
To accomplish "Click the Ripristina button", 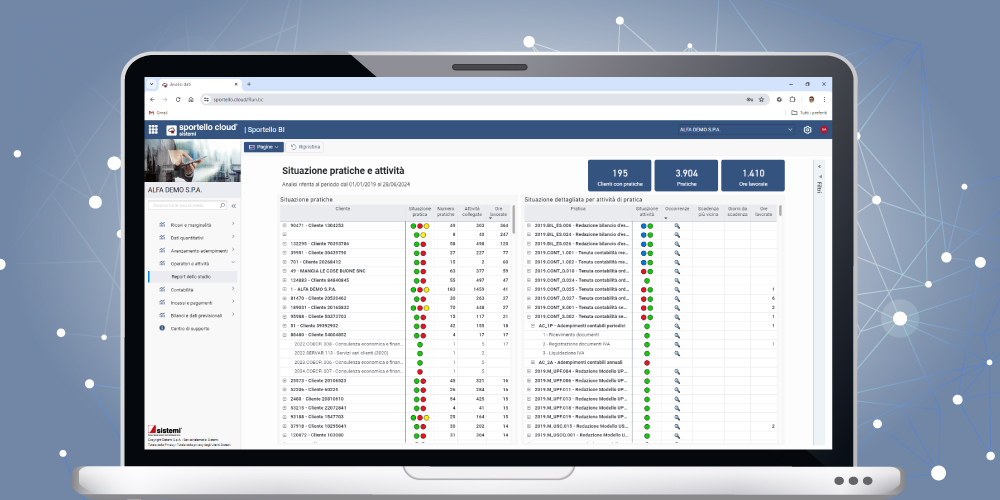I will click(305, 147).
